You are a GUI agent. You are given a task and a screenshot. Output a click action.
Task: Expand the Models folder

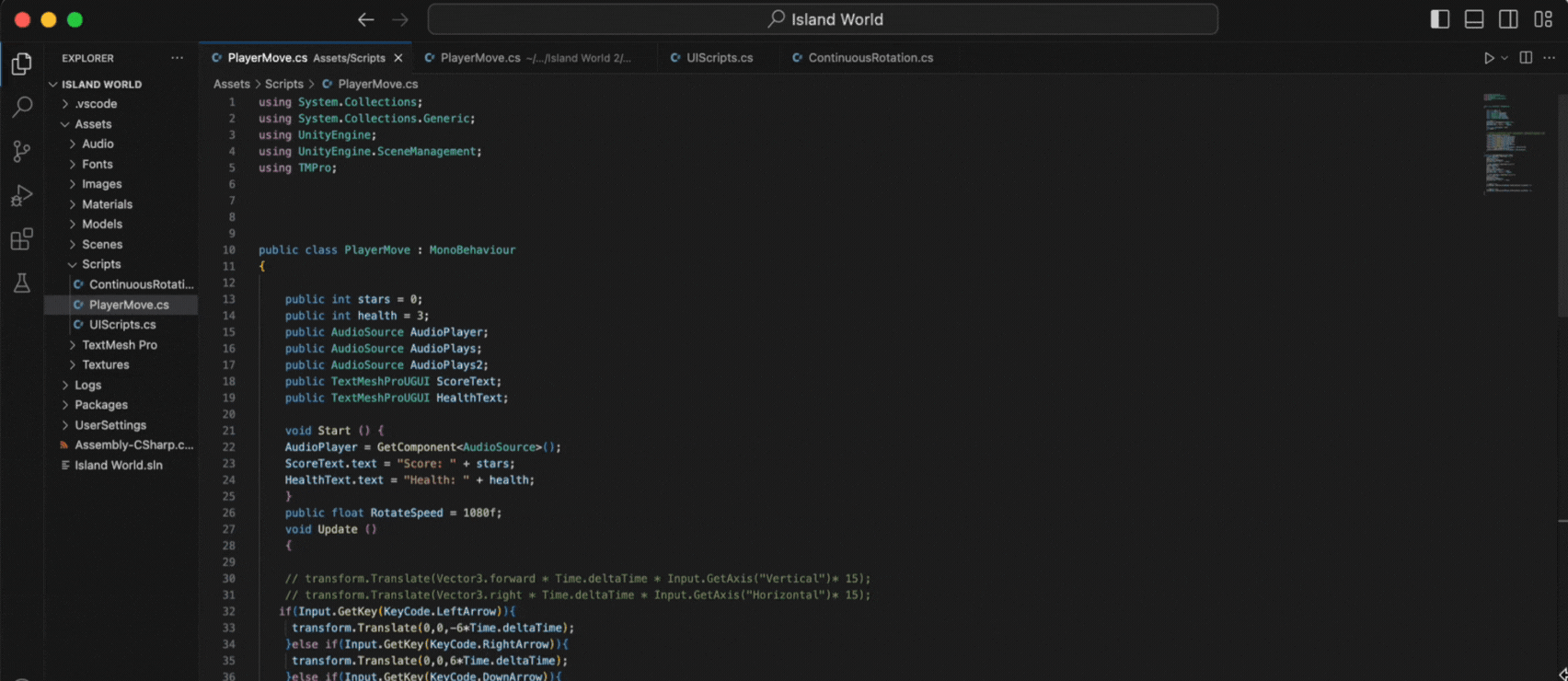click(x=121, y=224)
